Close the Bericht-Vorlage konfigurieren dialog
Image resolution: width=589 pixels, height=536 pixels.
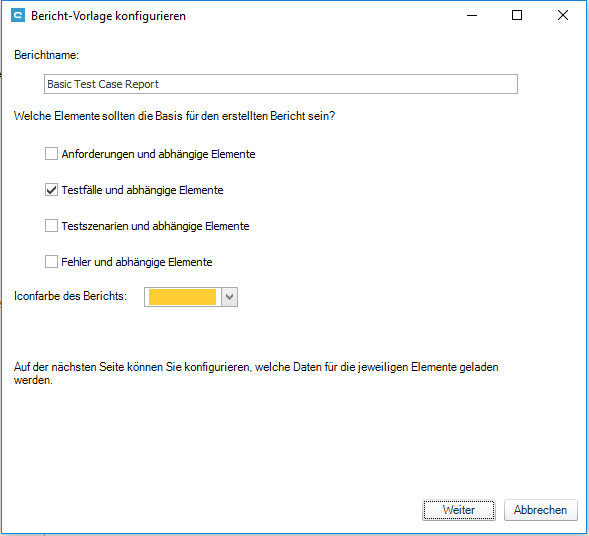tap(562, 15)
